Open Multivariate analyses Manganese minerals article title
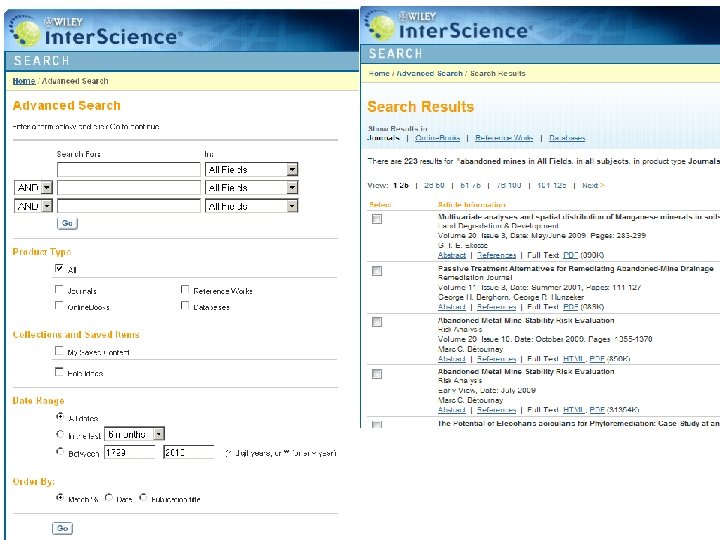The height and width of the screenshot is (540, 720). [x=579, y=217]
